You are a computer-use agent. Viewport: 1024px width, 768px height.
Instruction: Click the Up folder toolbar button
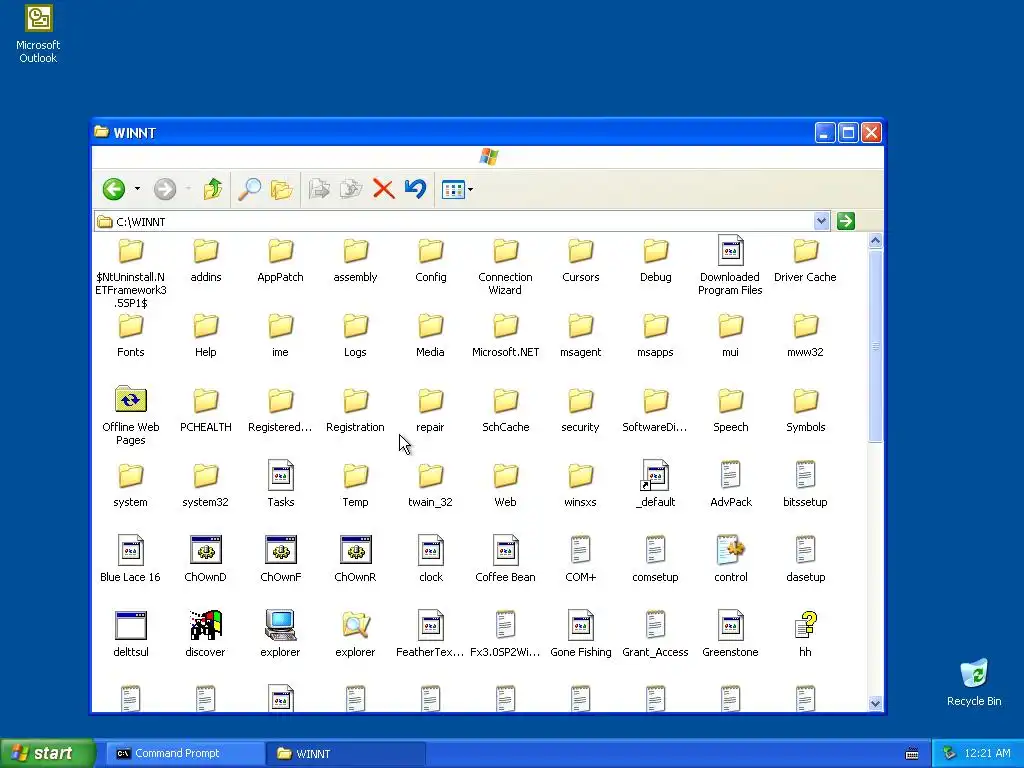point(212,189)
